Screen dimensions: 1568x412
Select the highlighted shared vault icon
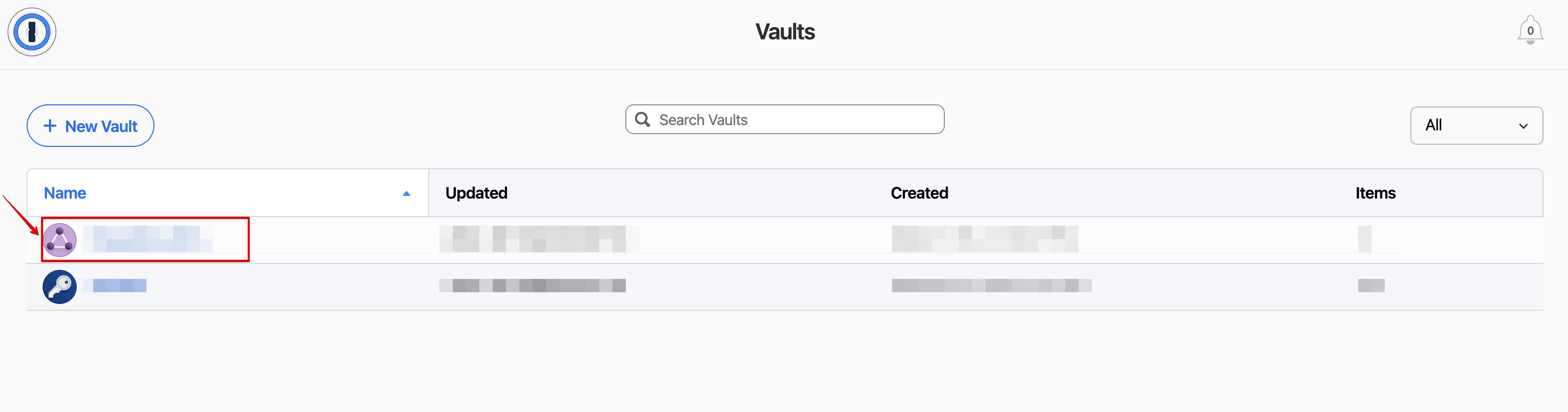[60, 239]
